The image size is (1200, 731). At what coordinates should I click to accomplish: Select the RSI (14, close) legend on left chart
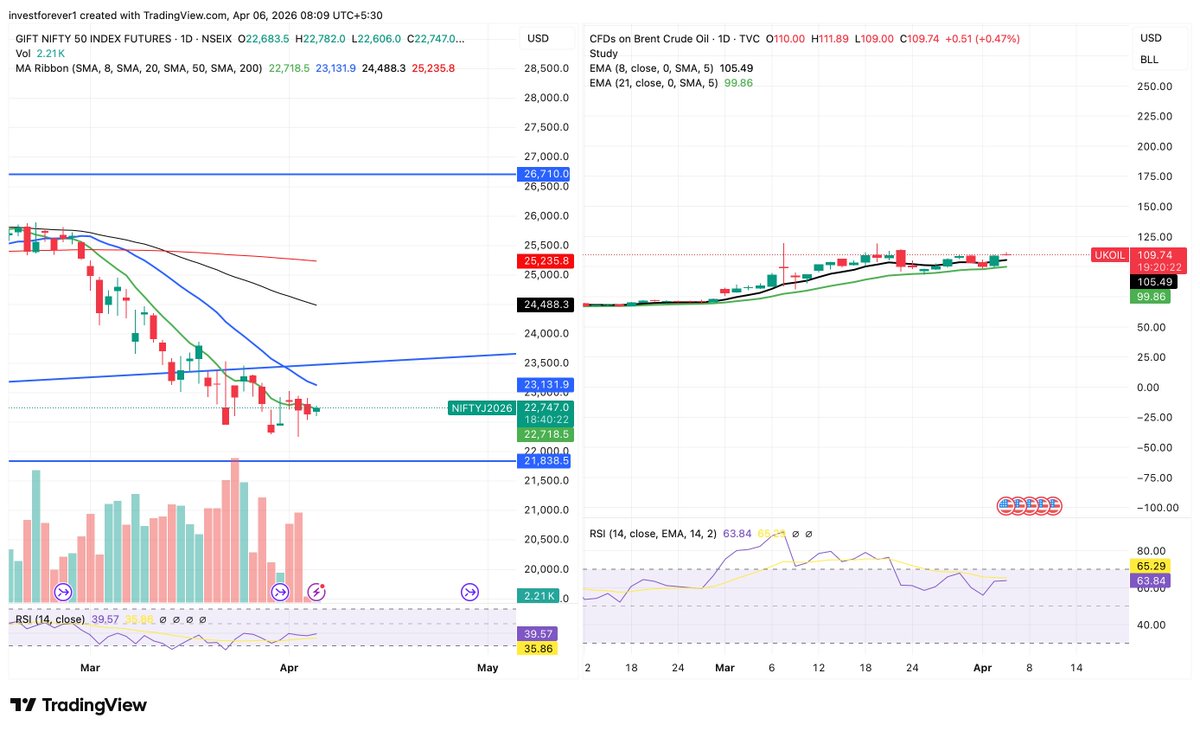coord(50,619)
